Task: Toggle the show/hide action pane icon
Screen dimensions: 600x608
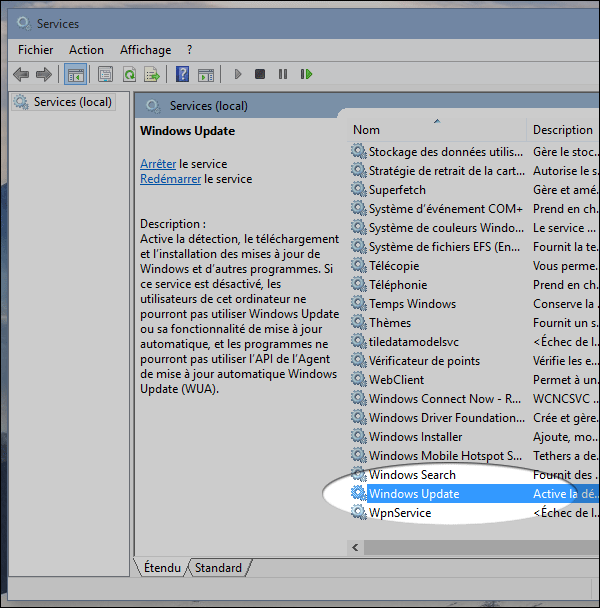Action: coord(206,74)
